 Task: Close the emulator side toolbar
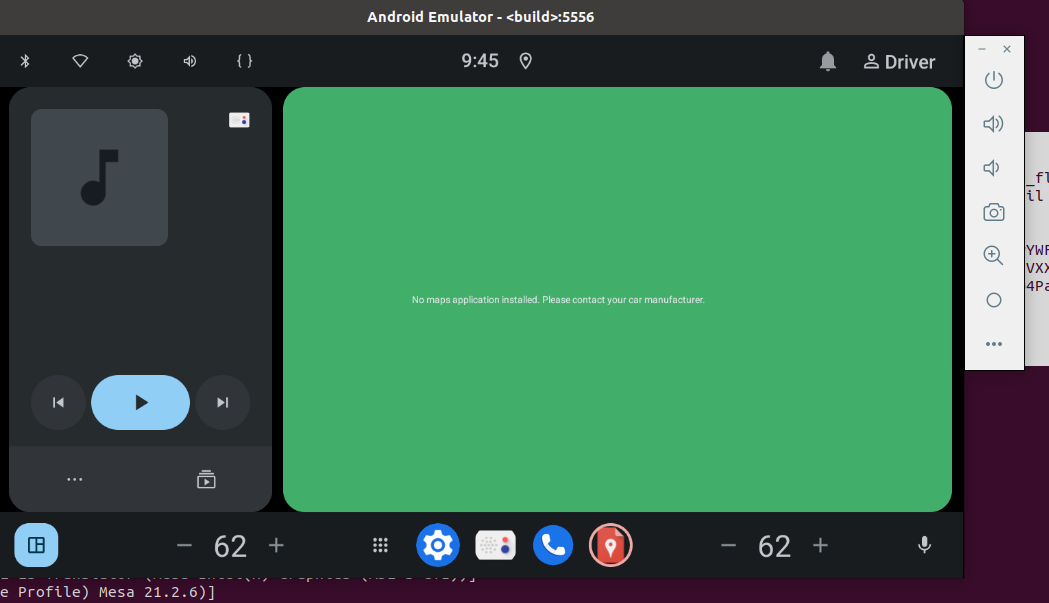tap(1006, 49)
